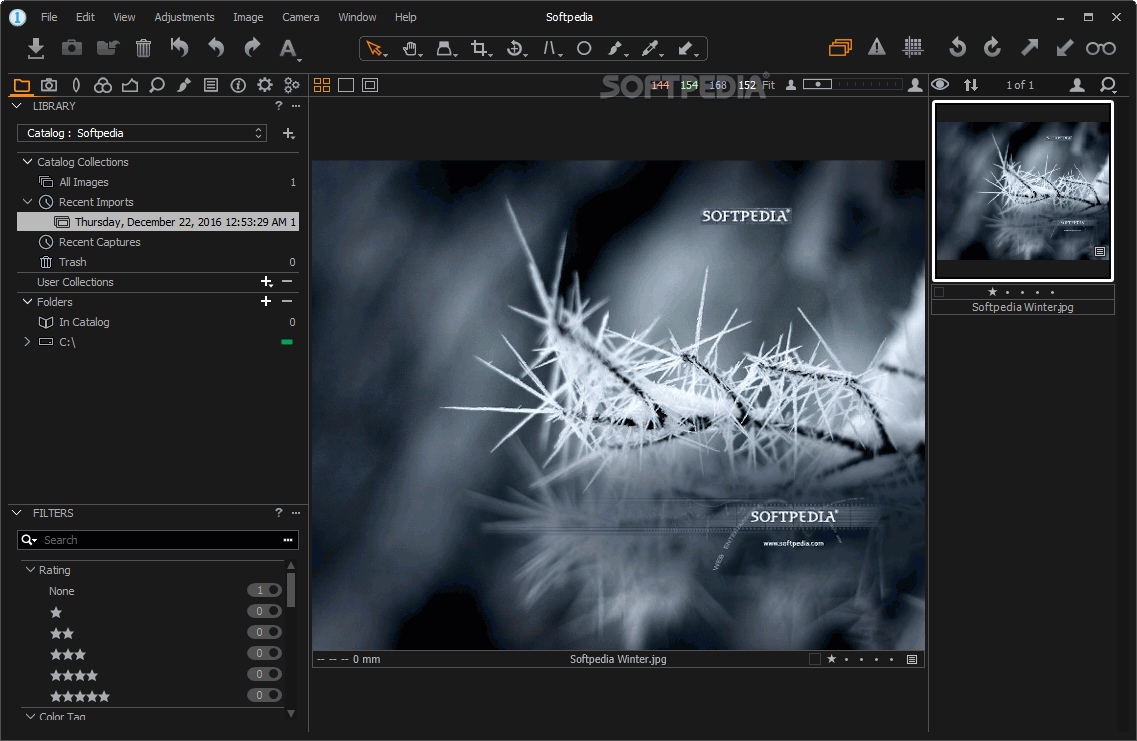The width and height of the screenshot is (1137, 741).
Task: Open the Color tool tab with three circles
Action: tap(103, 86)
